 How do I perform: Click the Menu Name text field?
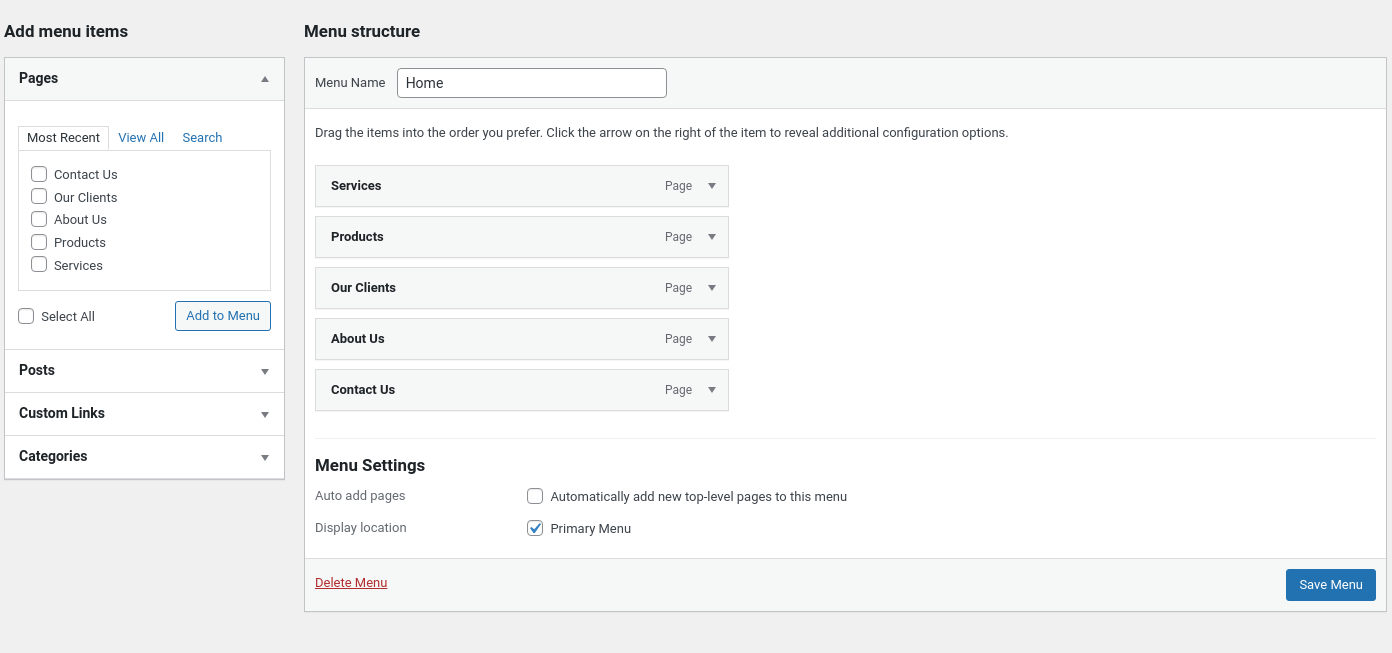coord(531,83)
